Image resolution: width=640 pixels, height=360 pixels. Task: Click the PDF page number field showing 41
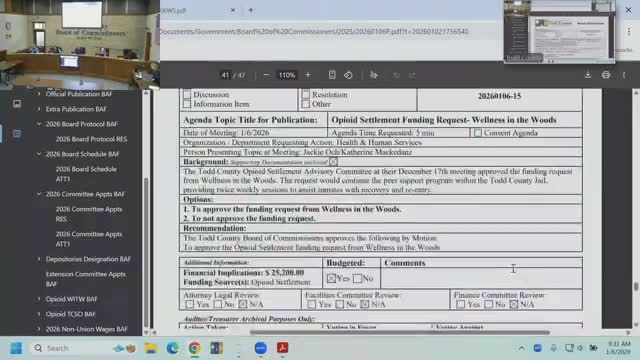tap(225, 75)
